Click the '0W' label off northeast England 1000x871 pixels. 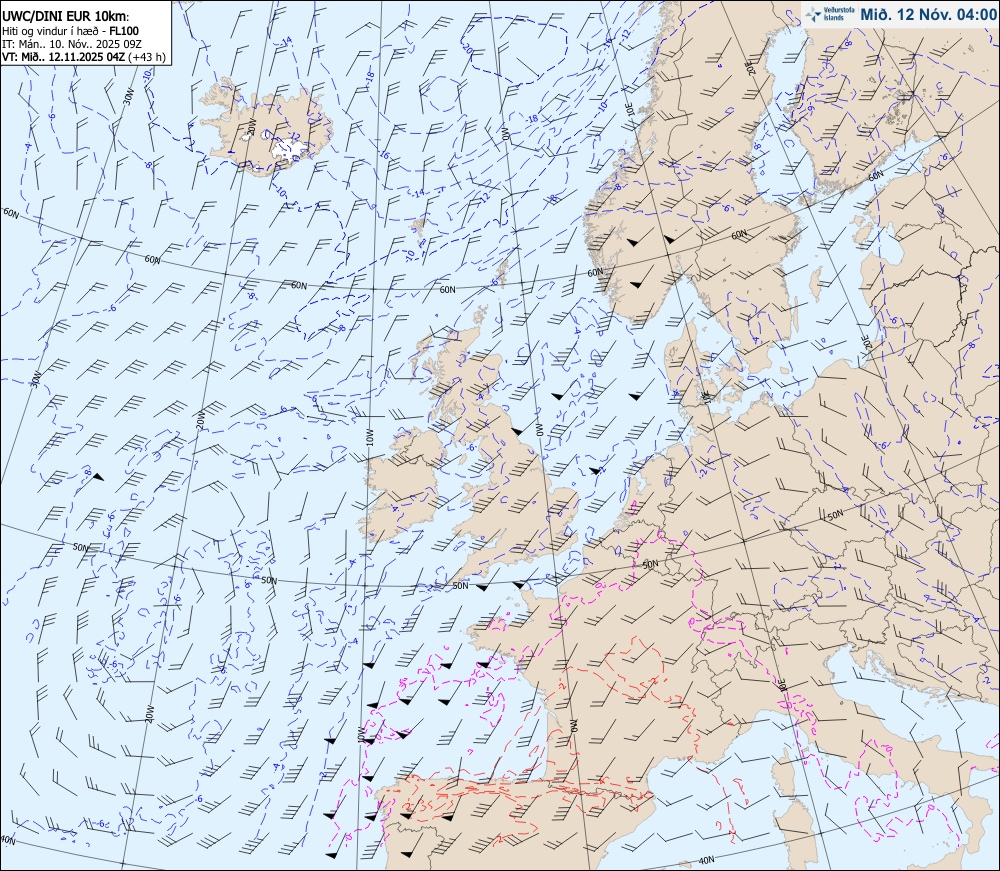click(538, 431)
